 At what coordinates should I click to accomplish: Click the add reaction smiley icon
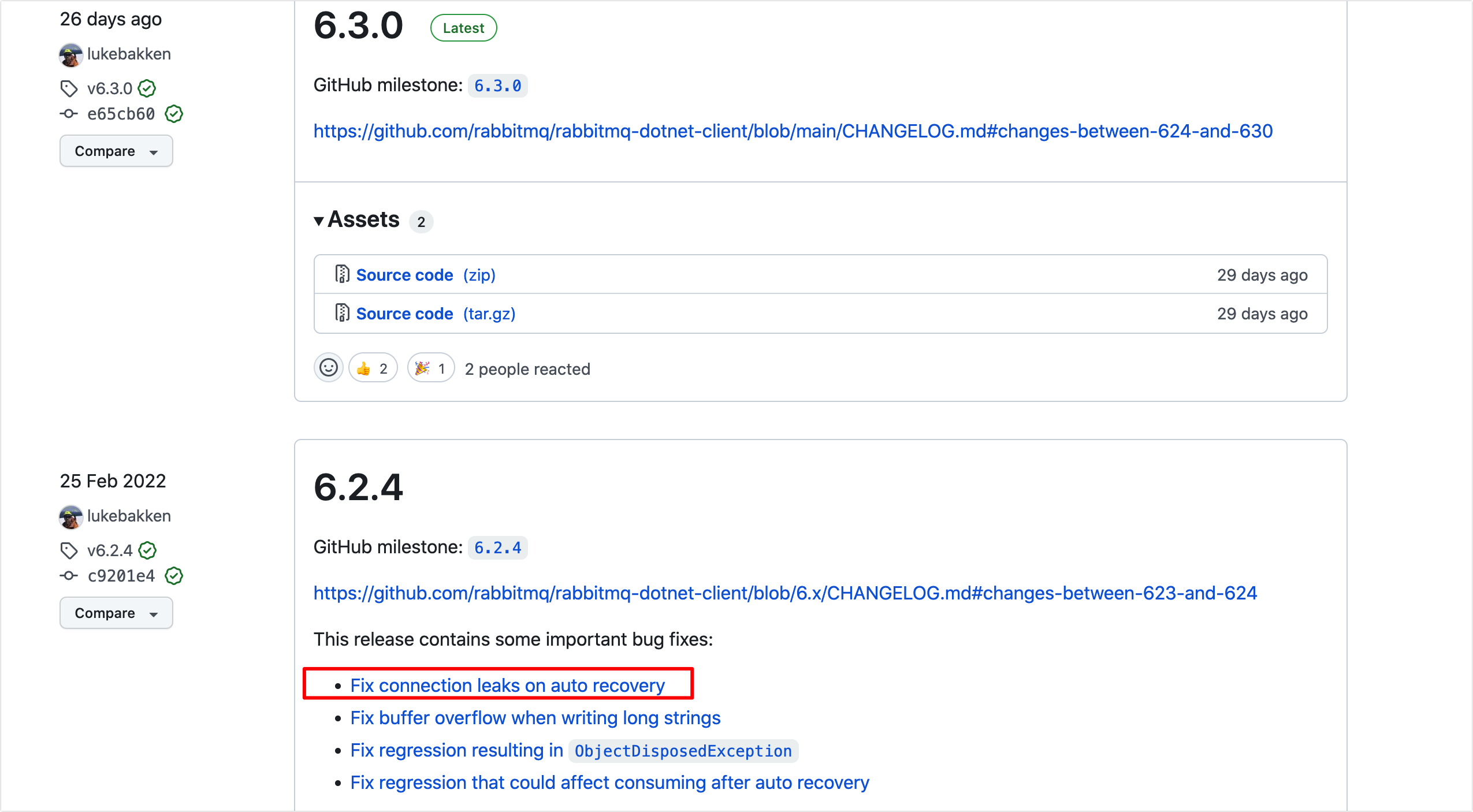329,368
